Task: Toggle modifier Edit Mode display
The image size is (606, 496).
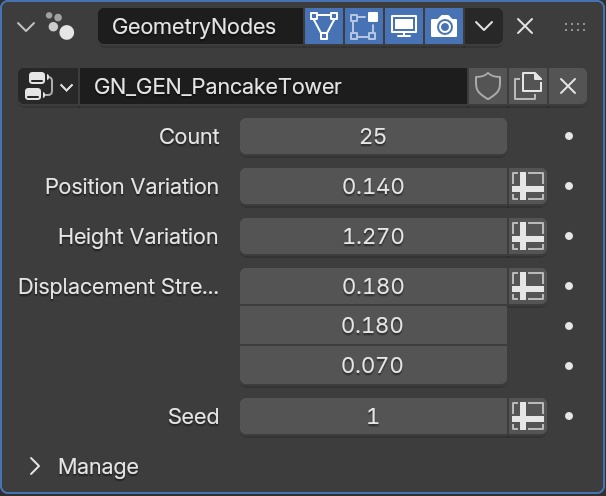Action: [x=364, y=27]
